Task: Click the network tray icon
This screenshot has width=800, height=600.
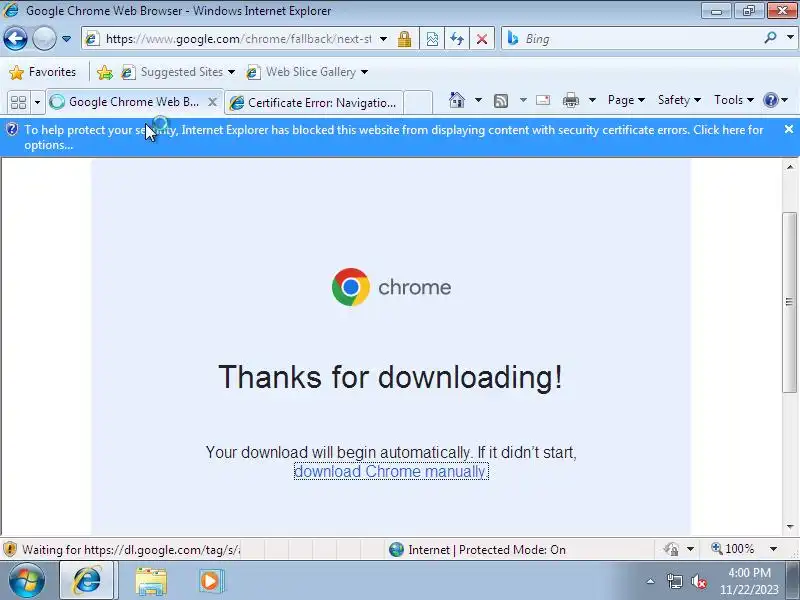Action: point(674,581)
